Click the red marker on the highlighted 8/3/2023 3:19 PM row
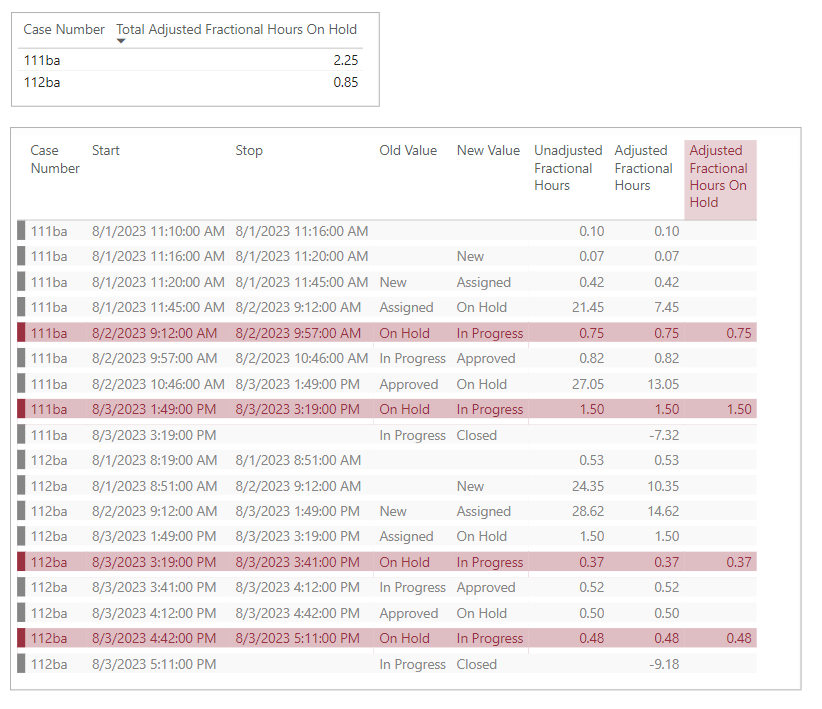The height and width of the screenshot is (709, 822). coord(23,562)
